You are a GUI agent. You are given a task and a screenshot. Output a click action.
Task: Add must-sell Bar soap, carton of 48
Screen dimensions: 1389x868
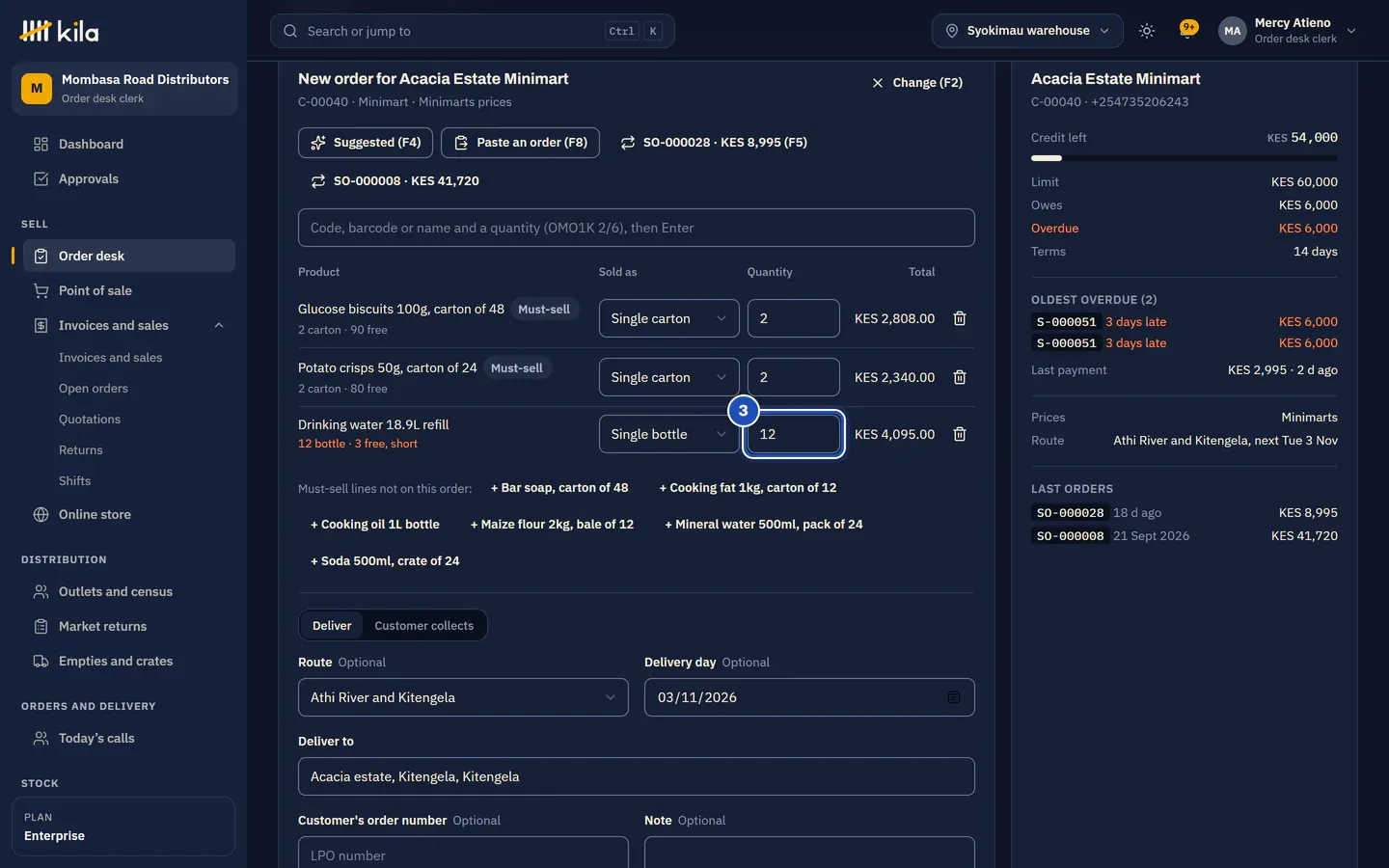coord(559,488)
